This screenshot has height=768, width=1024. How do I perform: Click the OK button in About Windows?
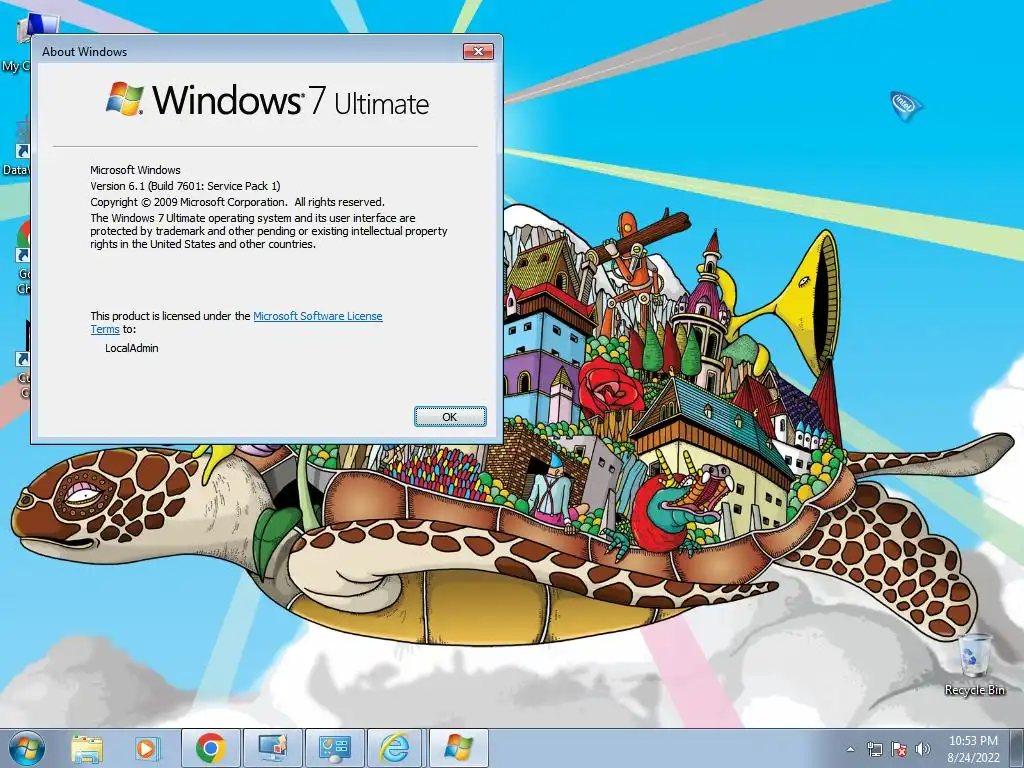(x=450, y=417)
